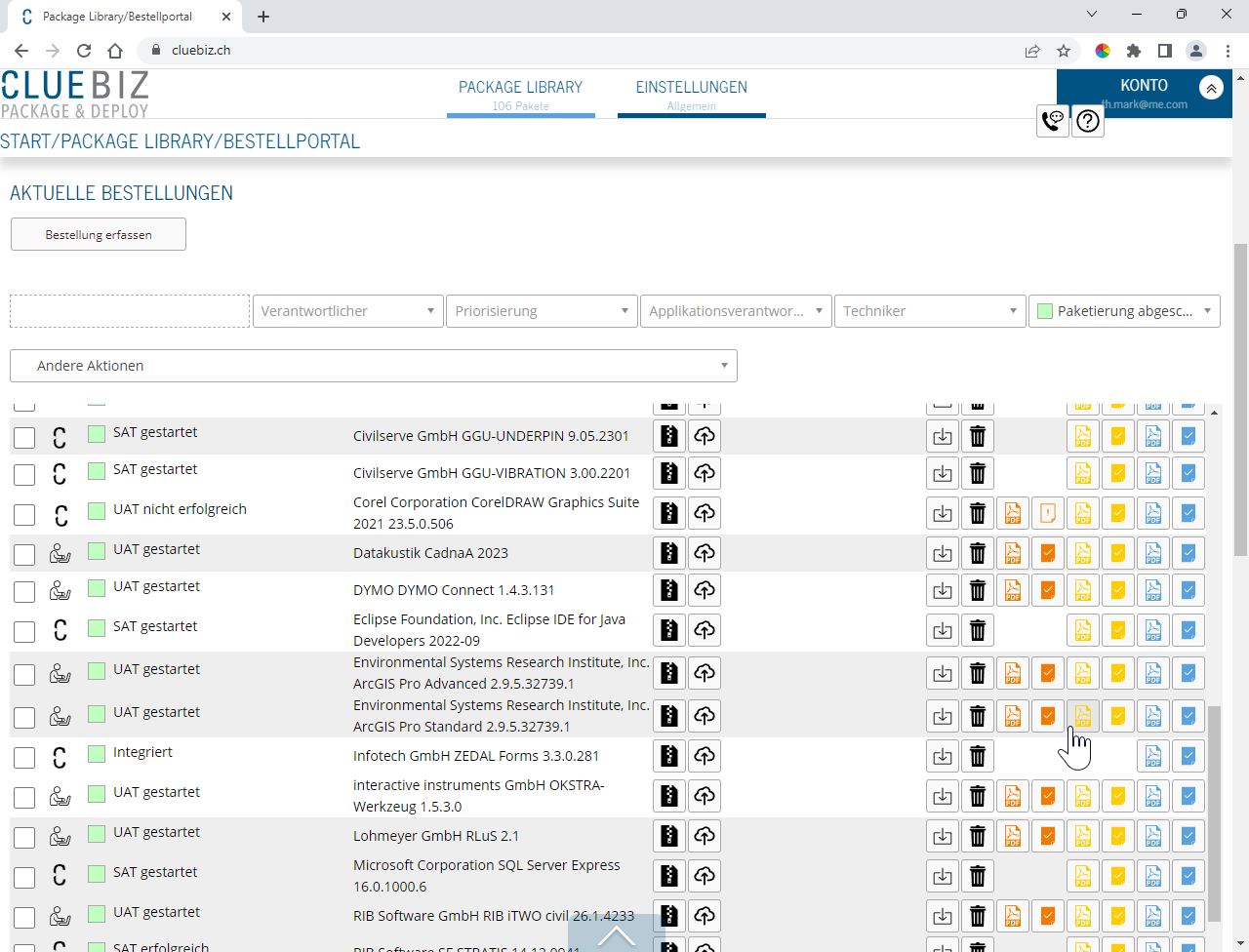The height and width of the screenshot is (952, 1249).
Task: Click blue check icon for DYMO Connect row
Action: point(1189,590)
